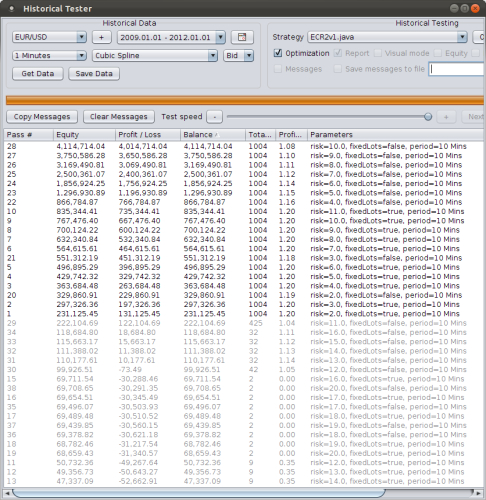This screenshot has width=486, height=500.
Task: Enable the Messages checkbox
Action: point(278,69)
